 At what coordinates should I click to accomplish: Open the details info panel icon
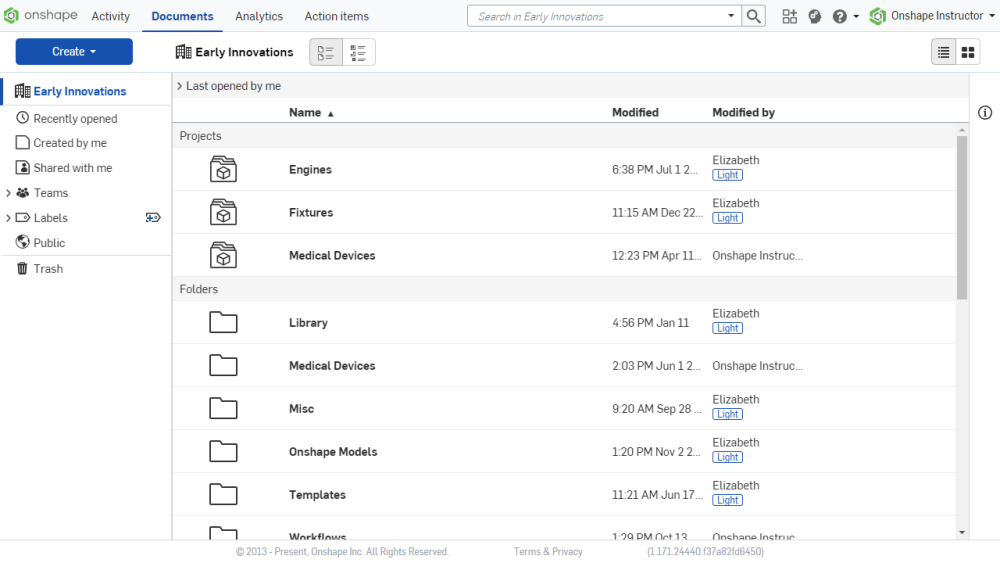tap(984, 113)
